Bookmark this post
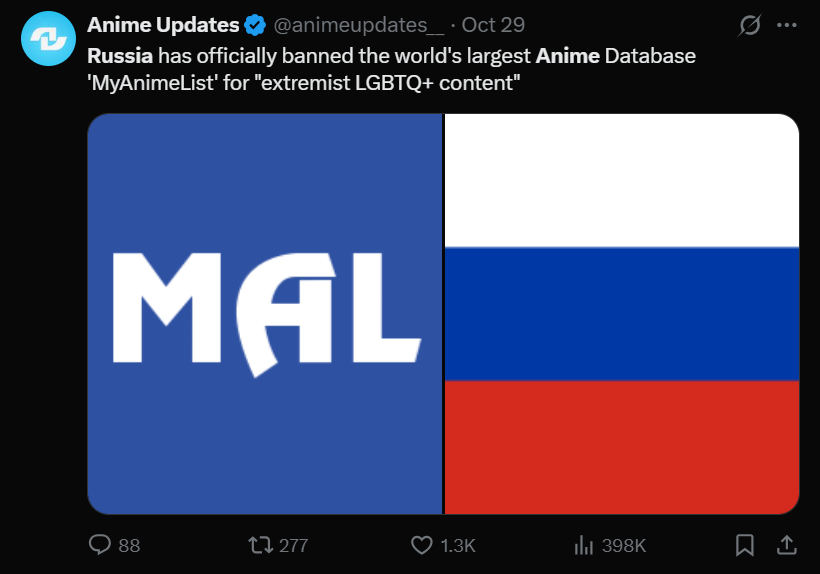 point(745,545)
